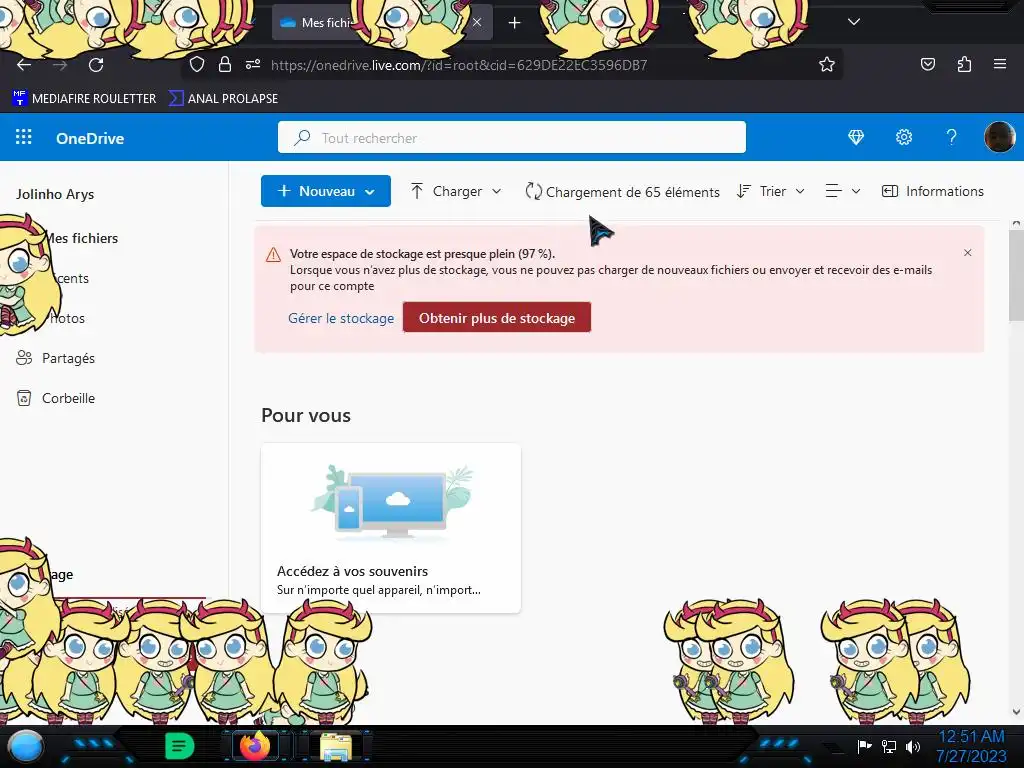Close the Mes fichiers tab
The height and width of the screenshot is (768, 1024).
477,22
